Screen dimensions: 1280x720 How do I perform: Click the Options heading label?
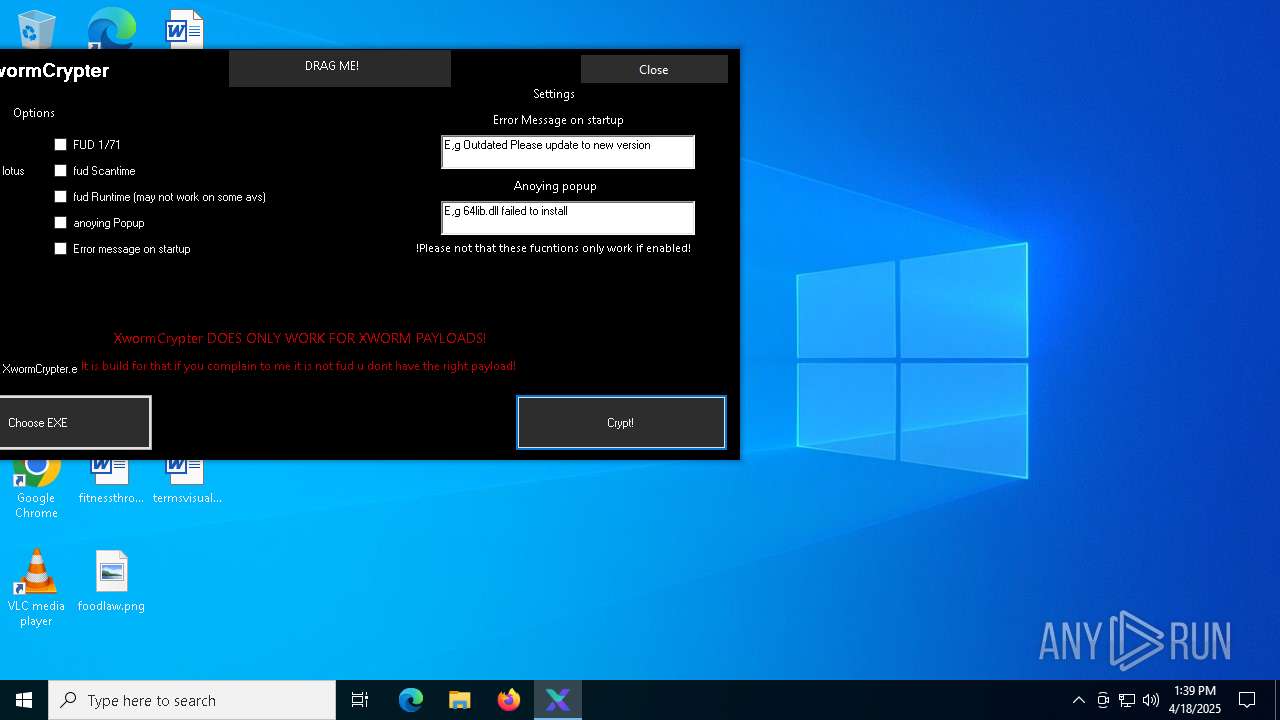click(x=34, y=113)
